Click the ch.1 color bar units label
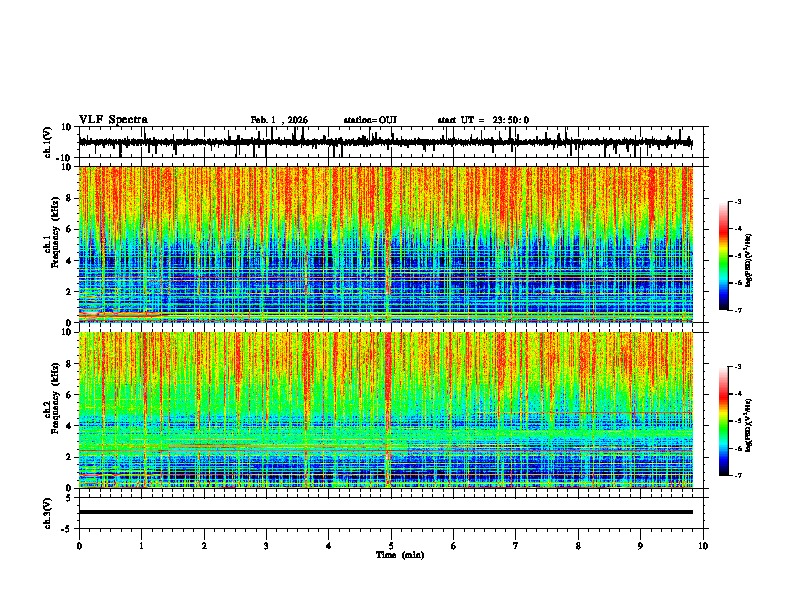Viewport: 792px width, 612px height. pos(749,261)
